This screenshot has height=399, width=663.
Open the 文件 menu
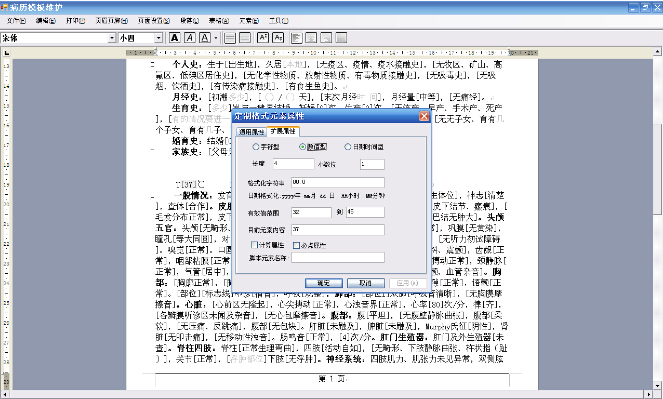pos(16,21)
